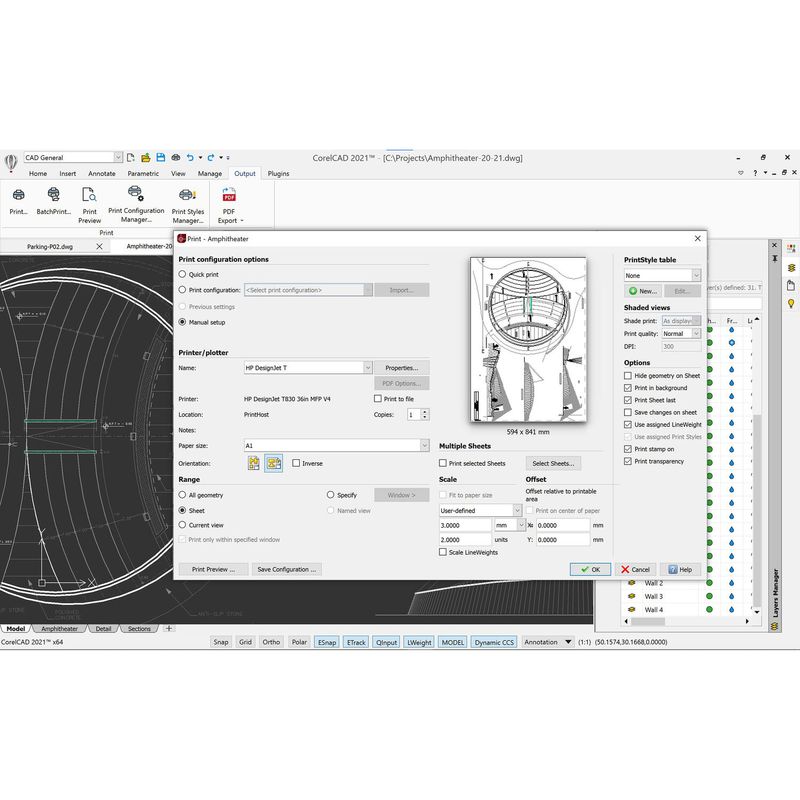The width and height of the screenshot is (800, 800).
Task: Click the light bulb icon in right sidebar
Action: point(791,304)
